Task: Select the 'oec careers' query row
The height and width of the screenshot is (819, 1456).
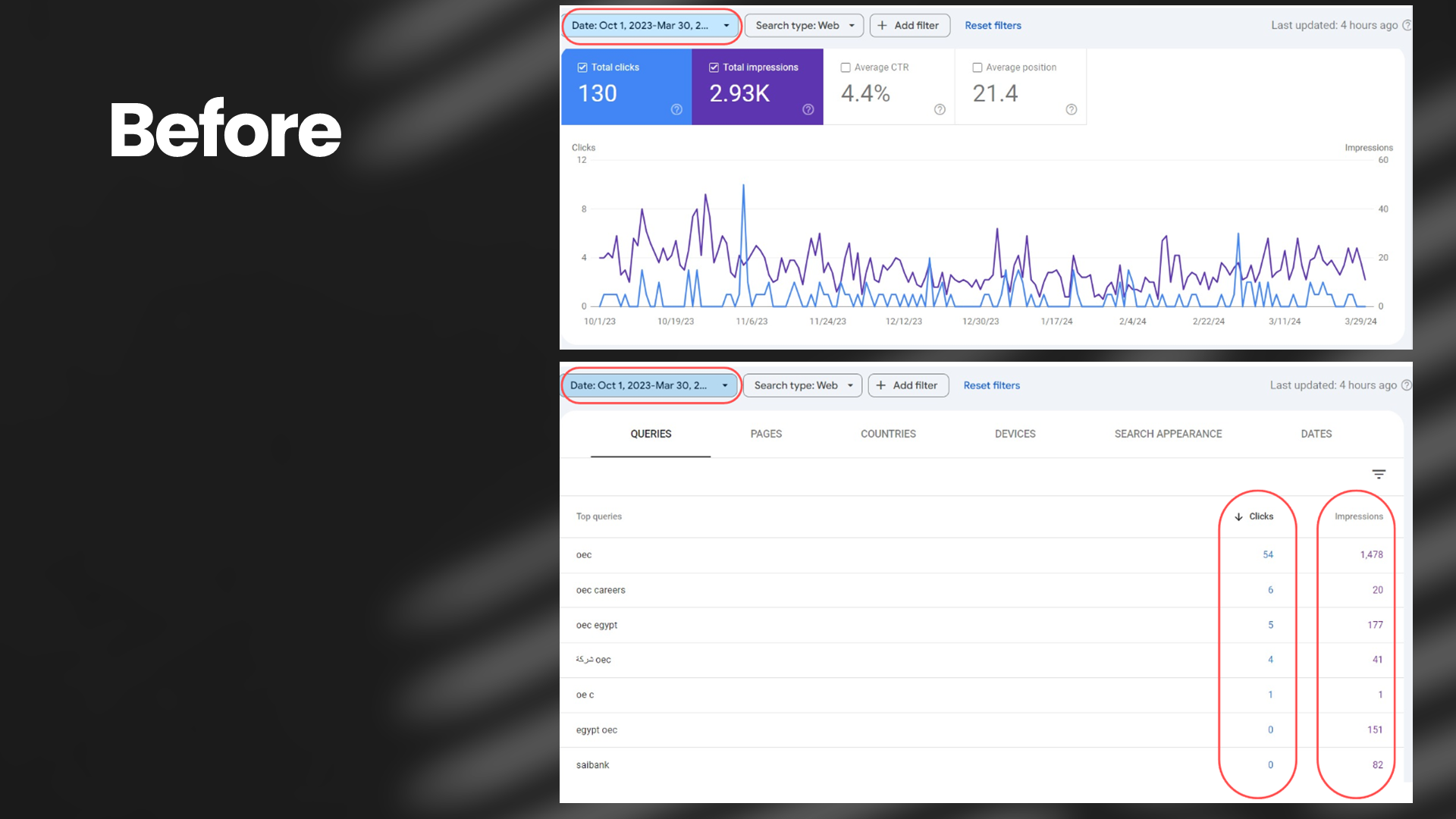Action: 601,590
